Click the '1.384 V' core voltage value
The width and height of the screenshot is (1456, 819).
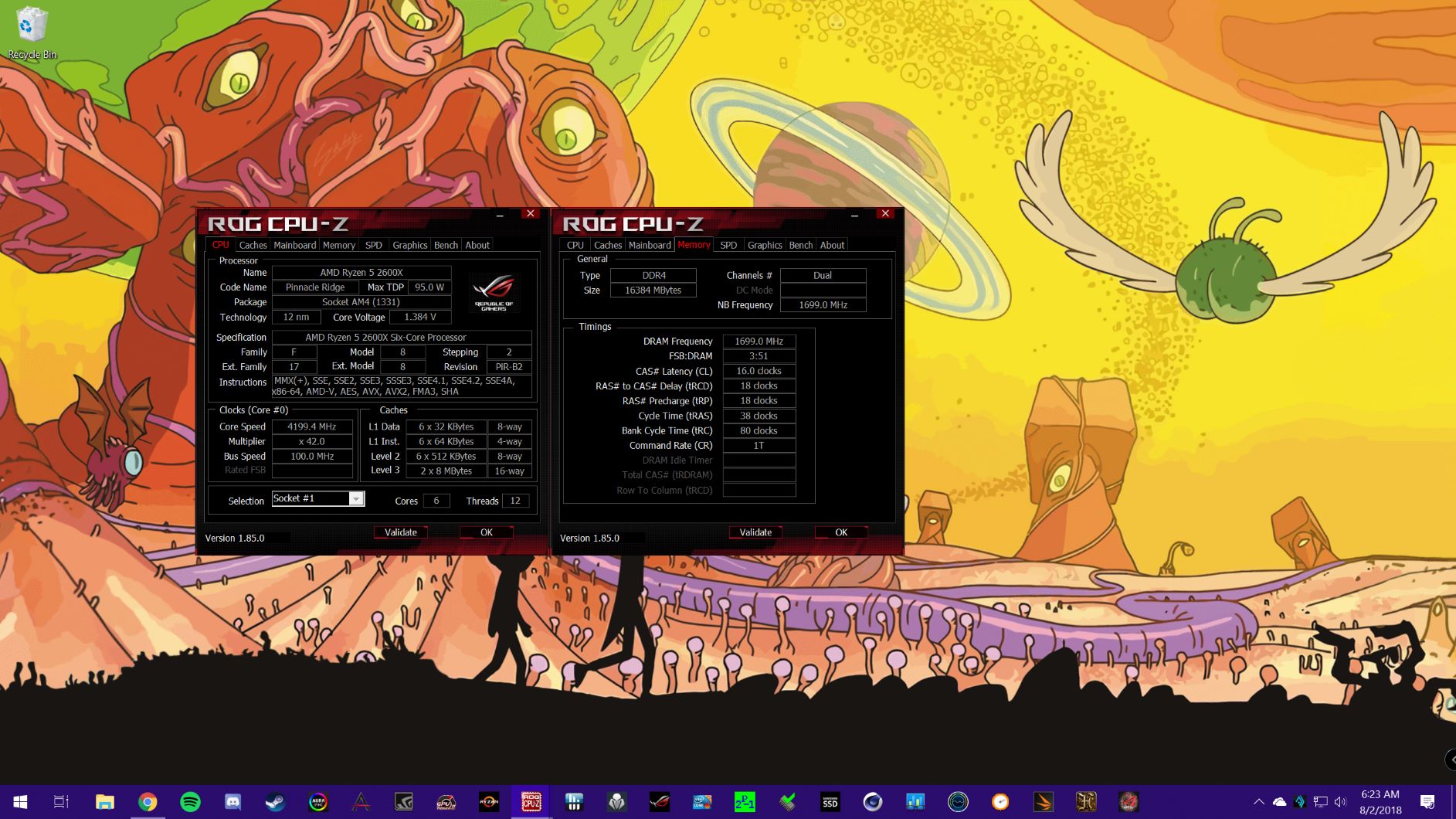pyautogui.click(x=420, y=317)
